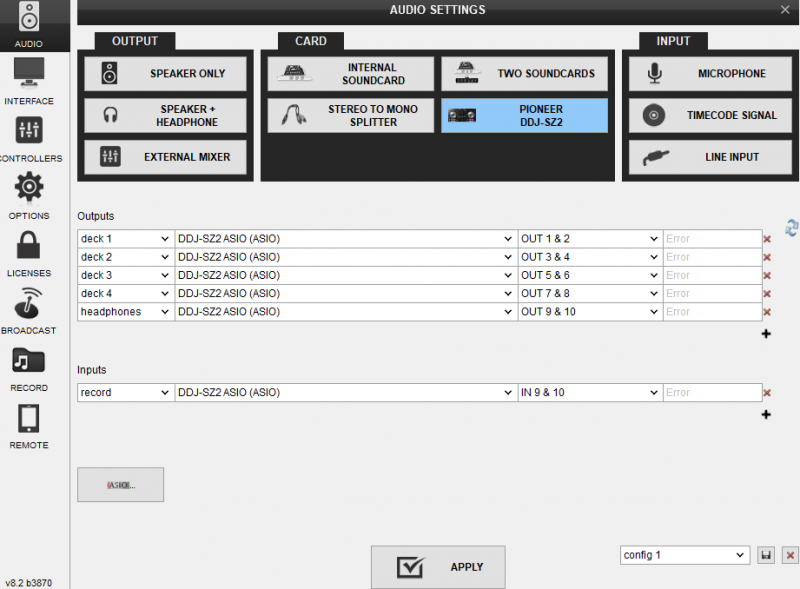The width and height of the screenshot is (800, 589).
Task: Expand the headphones sound card dropdown
Action: (346, 312)
